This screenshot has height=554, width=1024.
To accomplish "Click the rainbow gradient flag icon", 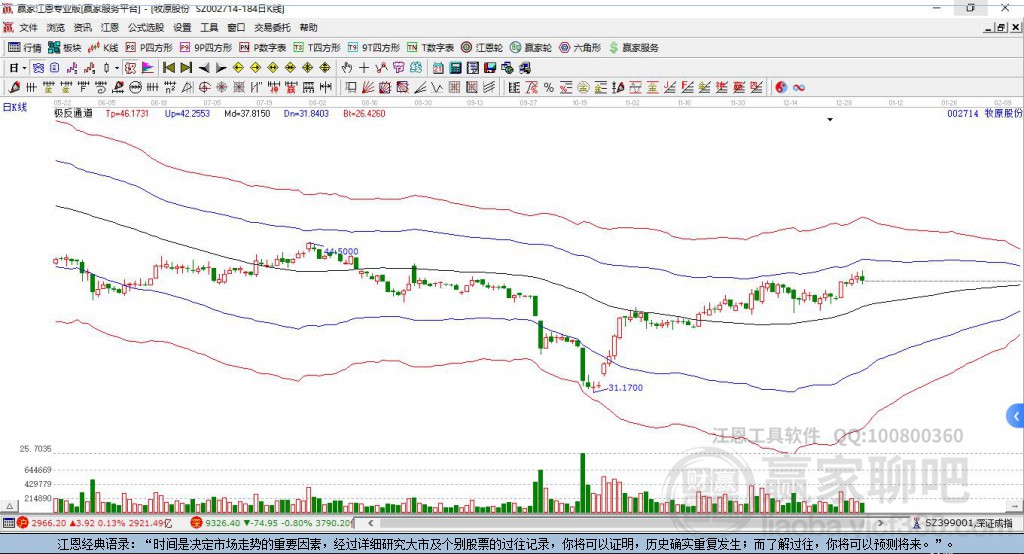I will [x=148, y=68].
